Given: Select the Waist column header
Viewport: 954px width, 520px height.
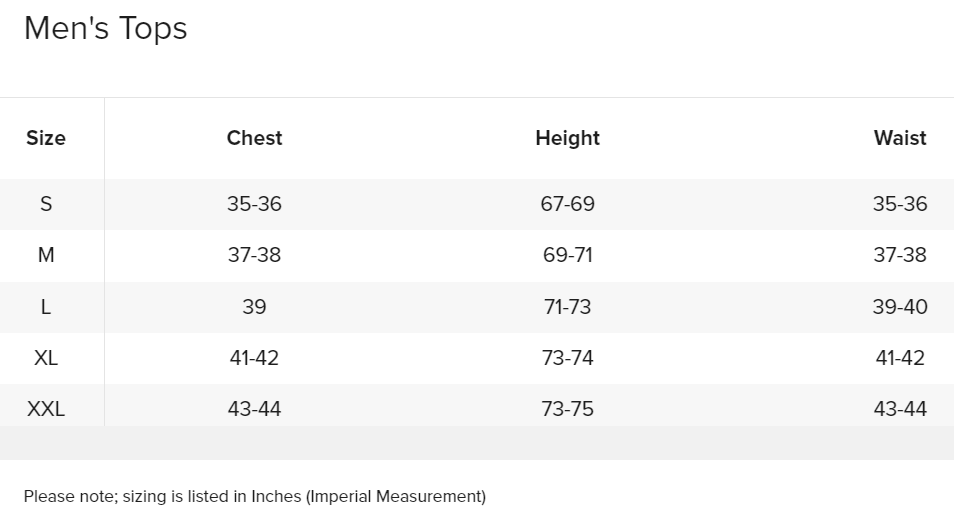Looking at the screenshot, I should (900, 138).
